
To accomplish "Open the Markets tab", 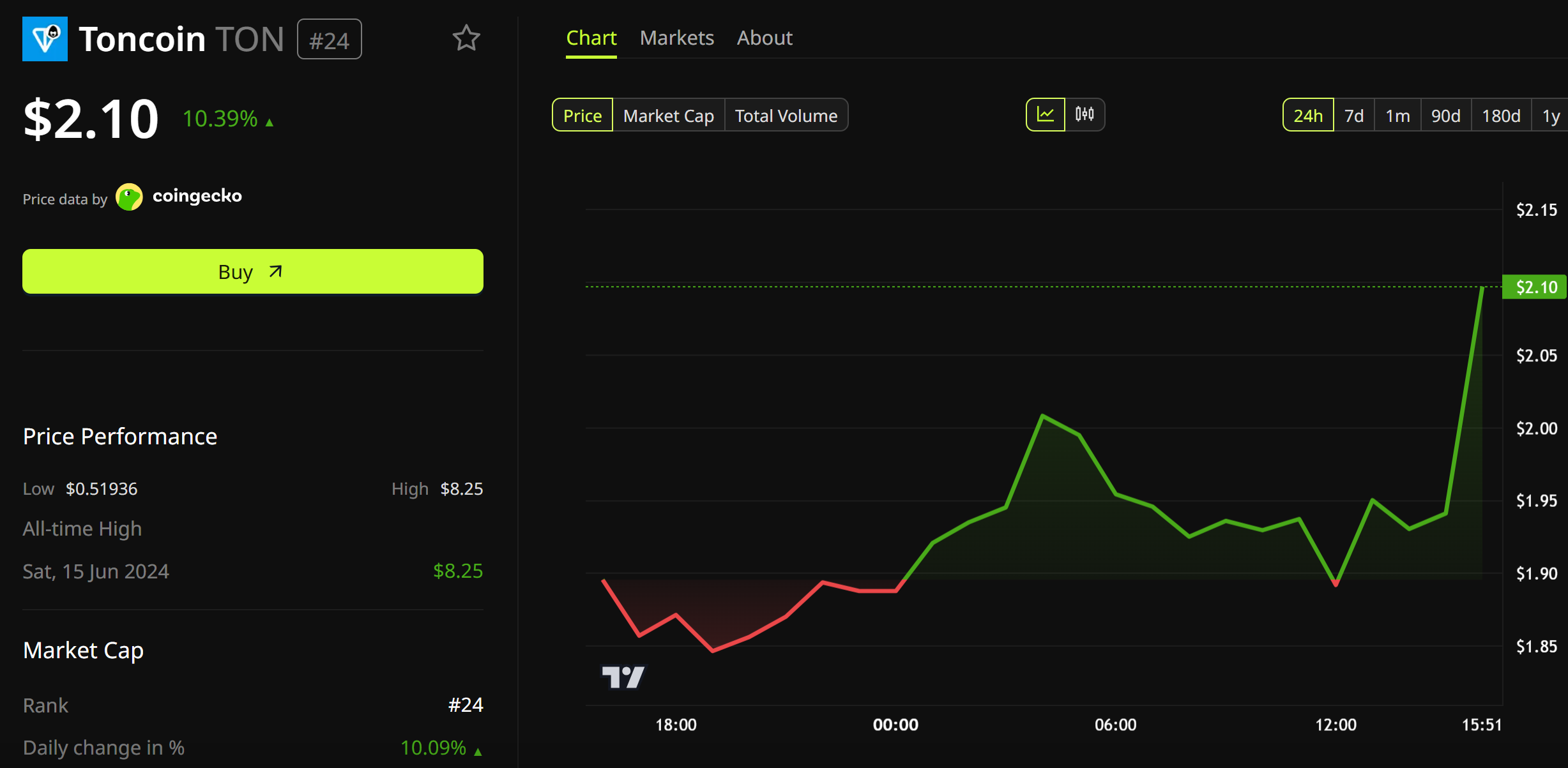I will click(x=677, y=38).
